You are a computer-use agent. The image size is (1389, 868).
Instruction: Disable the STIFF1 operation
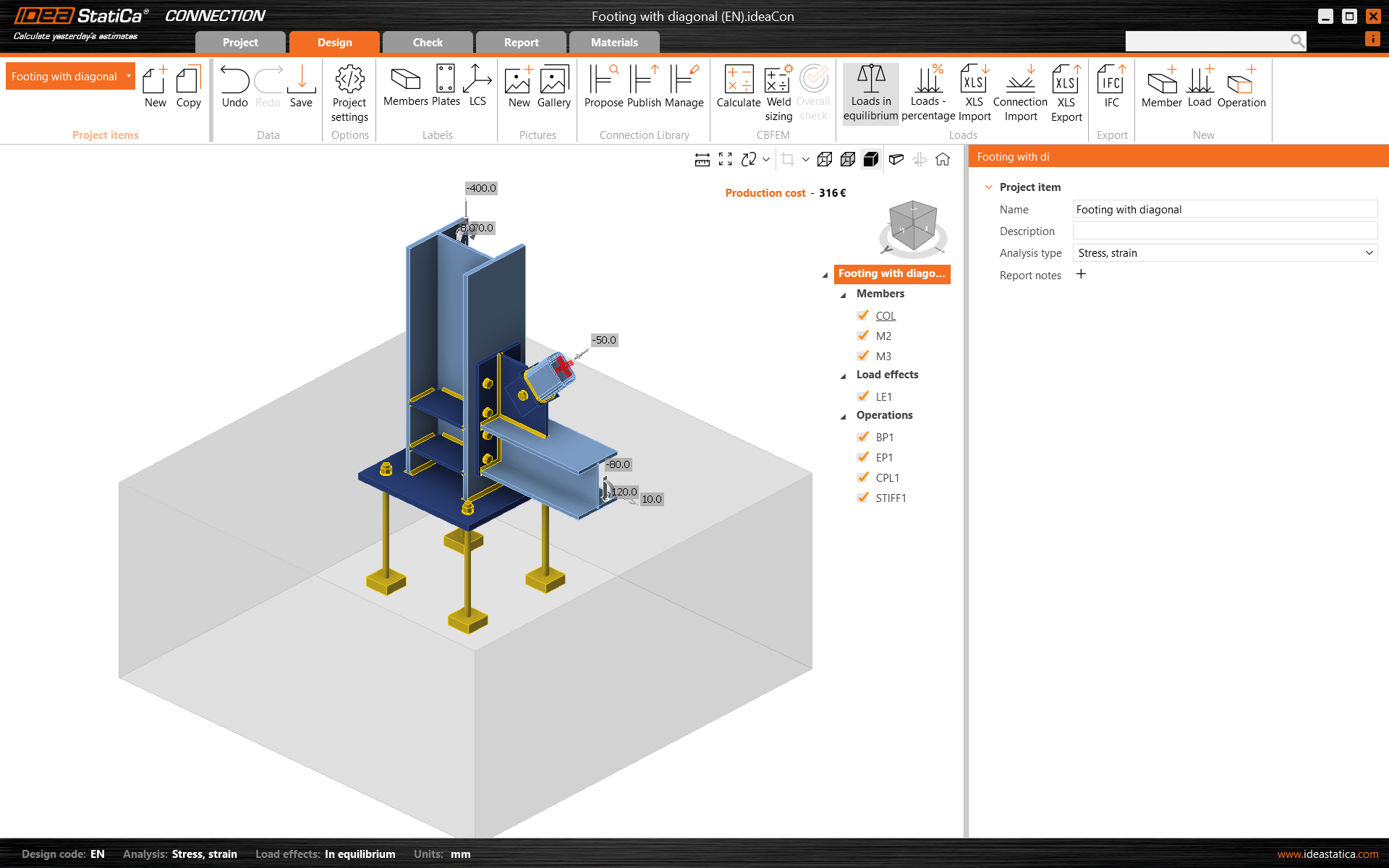(x=863, y=498)
